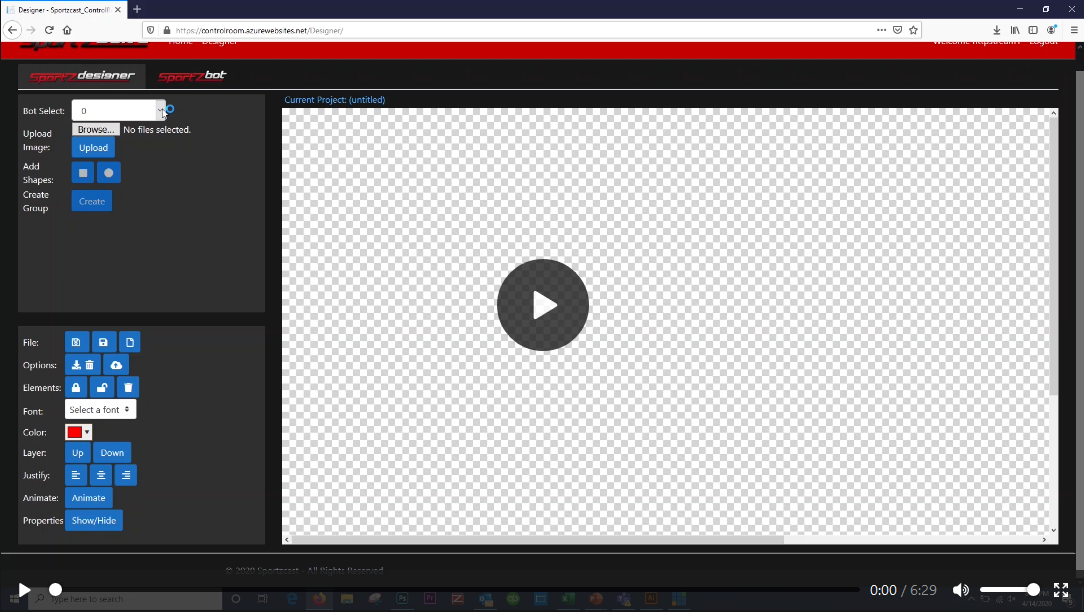Viewport: 1084px width, 612px height.
Task: Add a square shape
Action: [x=83, y=173]
